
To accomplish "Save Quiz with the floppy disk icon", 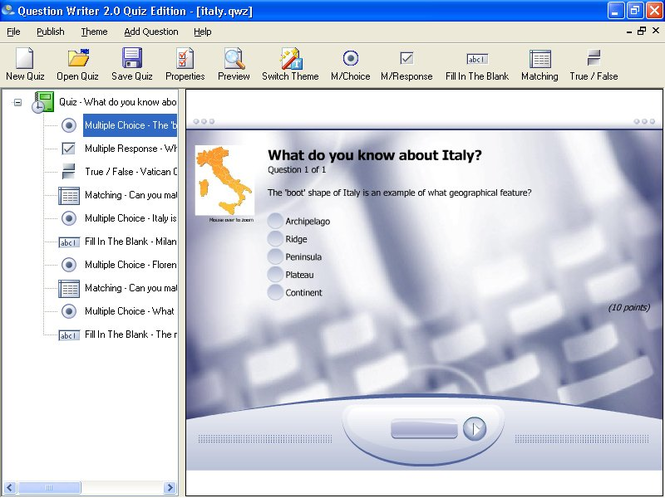I will [132, 64].
